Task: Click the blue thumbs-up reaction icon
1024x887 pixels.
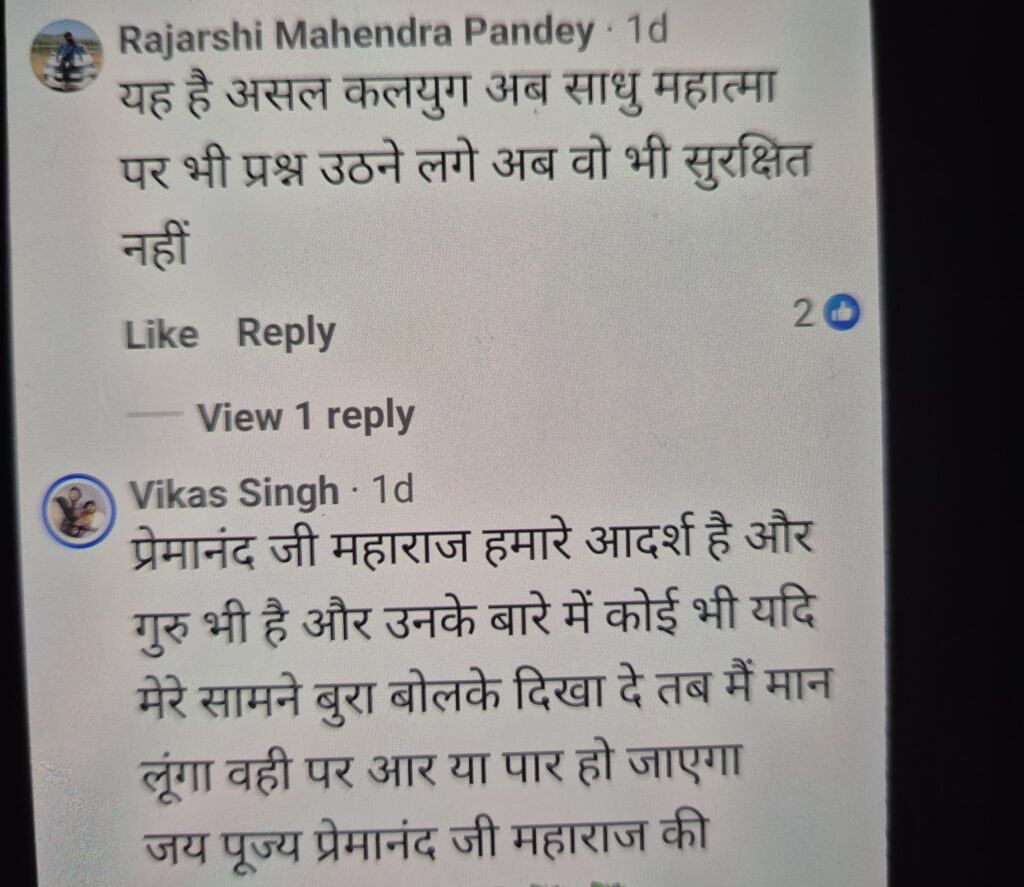Action: click(x=842, y=315)
